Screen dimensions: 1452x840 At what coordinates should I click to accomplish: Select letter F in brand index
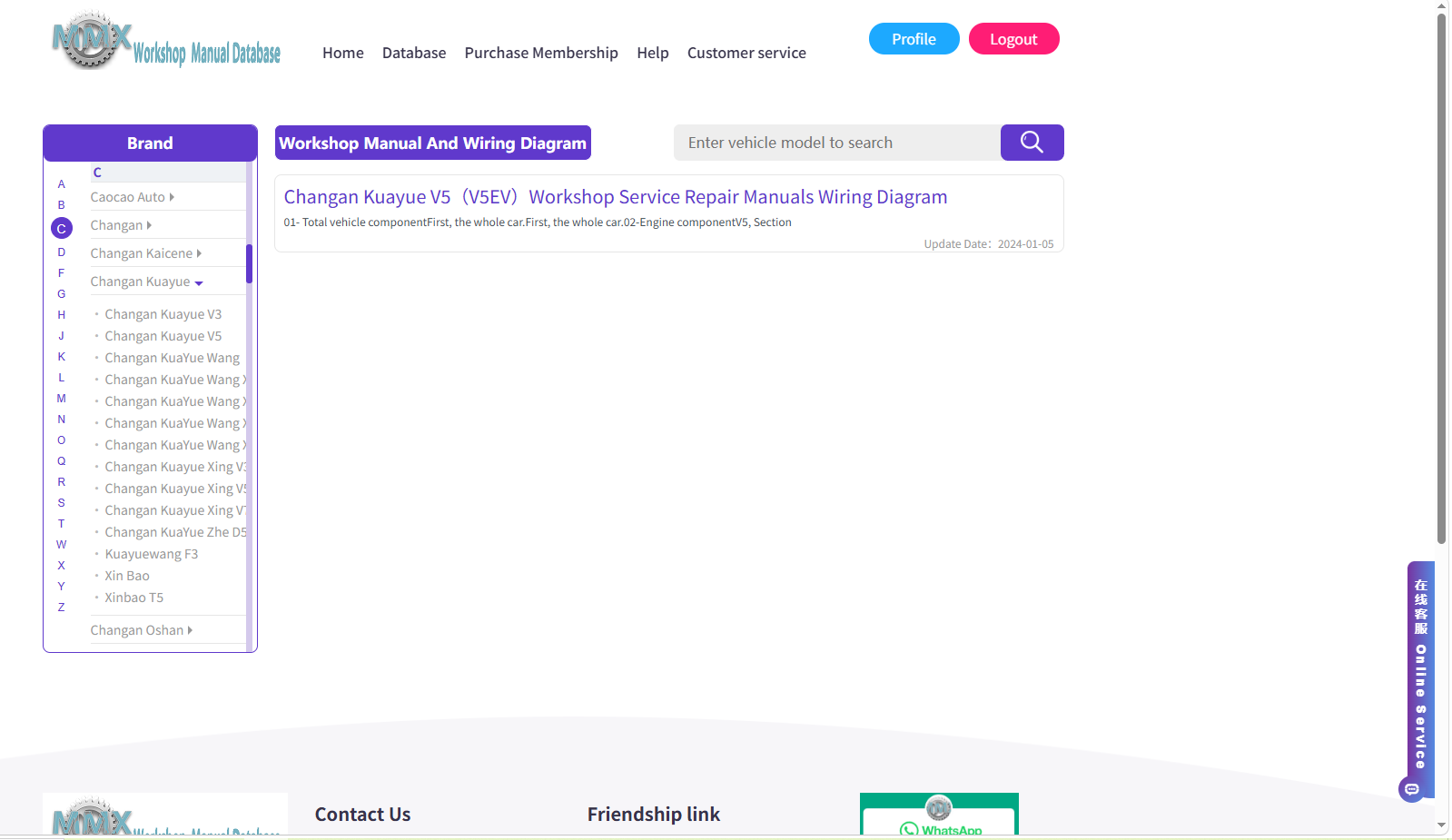tap(62, 273)
